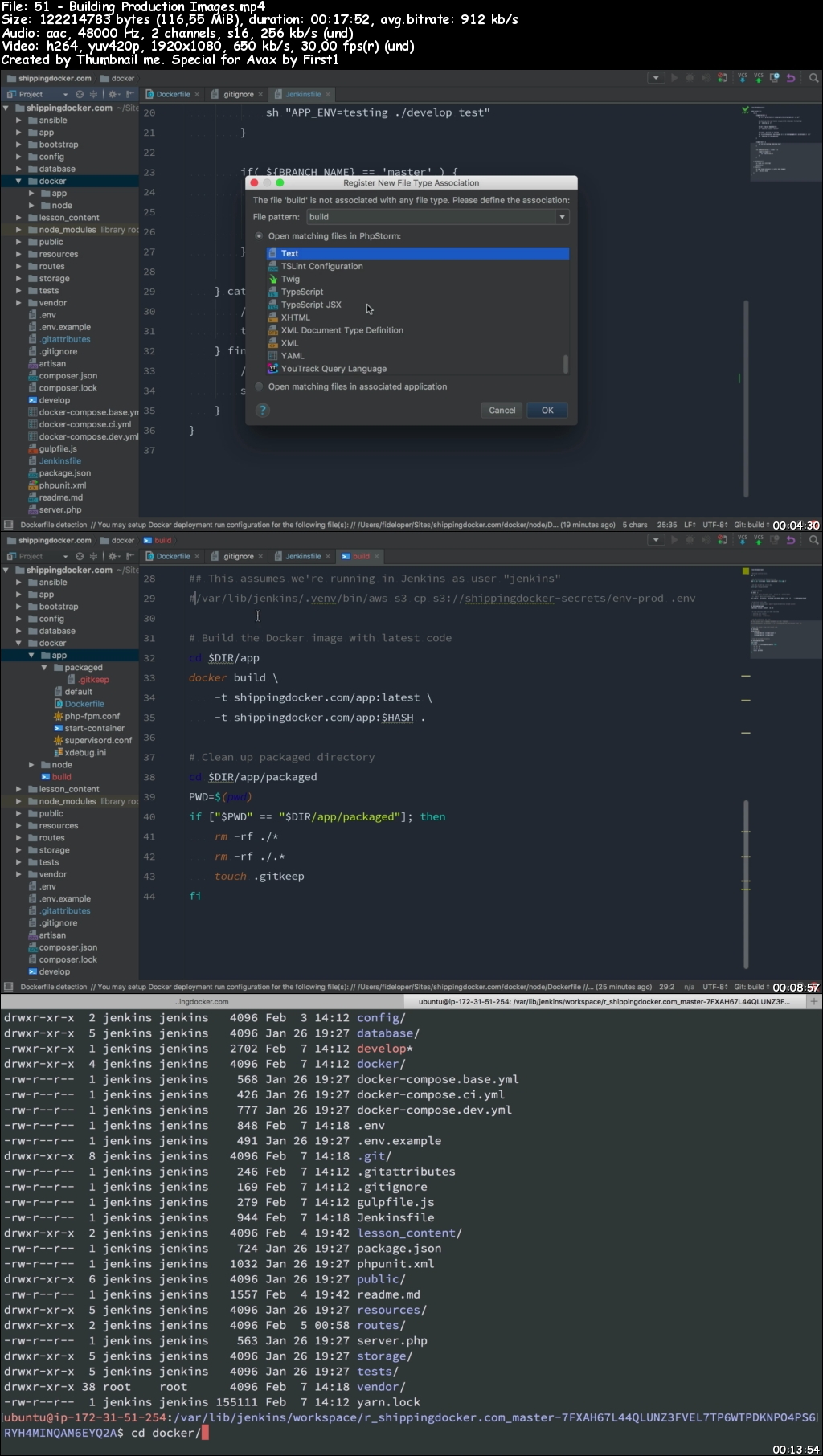Click the collapse all icon in middle frame project panel
The image size is (823, 1456).
coord(93,556)
